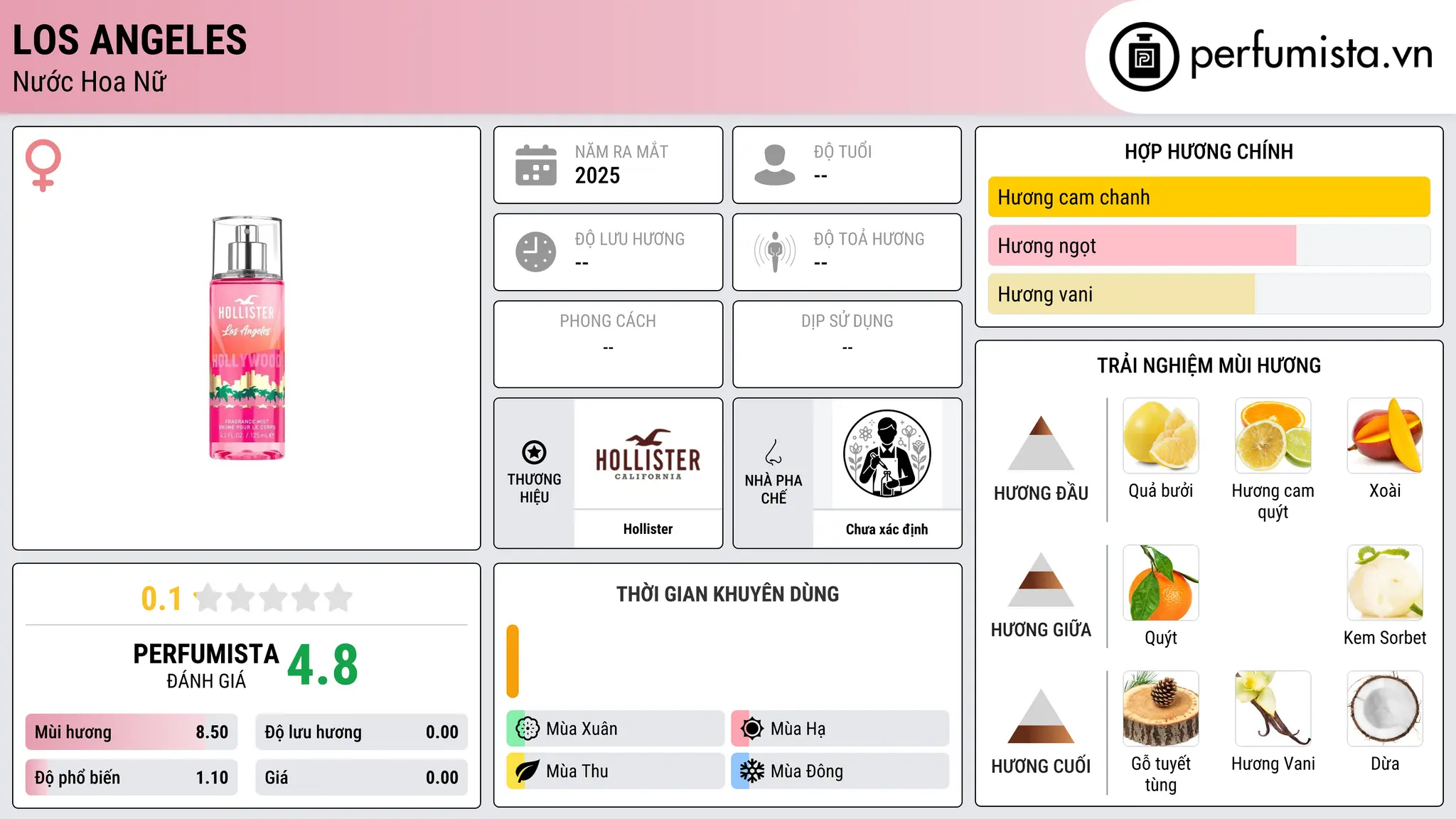The height and width of the screenshot is (819, 1456).
Task: Click the Hollister California brand logo
Action: click(x=648, y=455)
